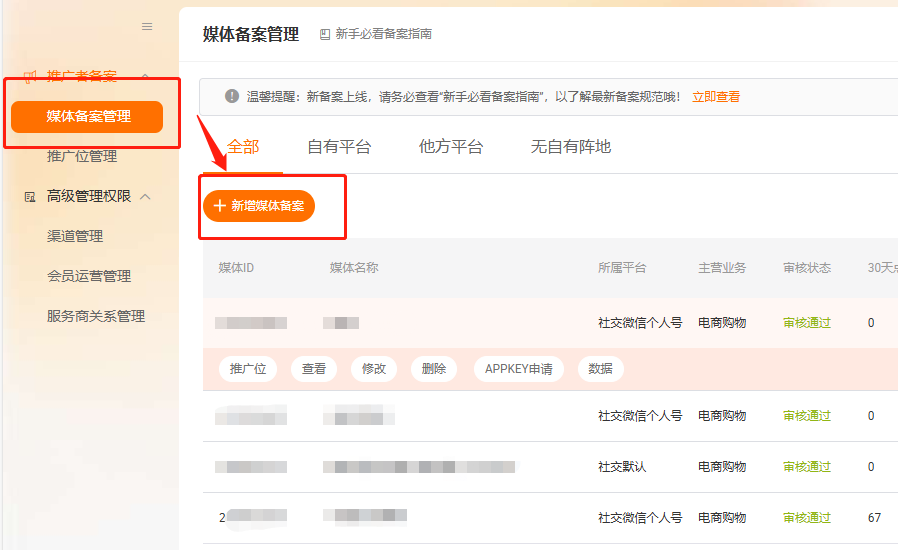
Task: Open 服务商关系管理 sidebar item
Action: [96, 316]
